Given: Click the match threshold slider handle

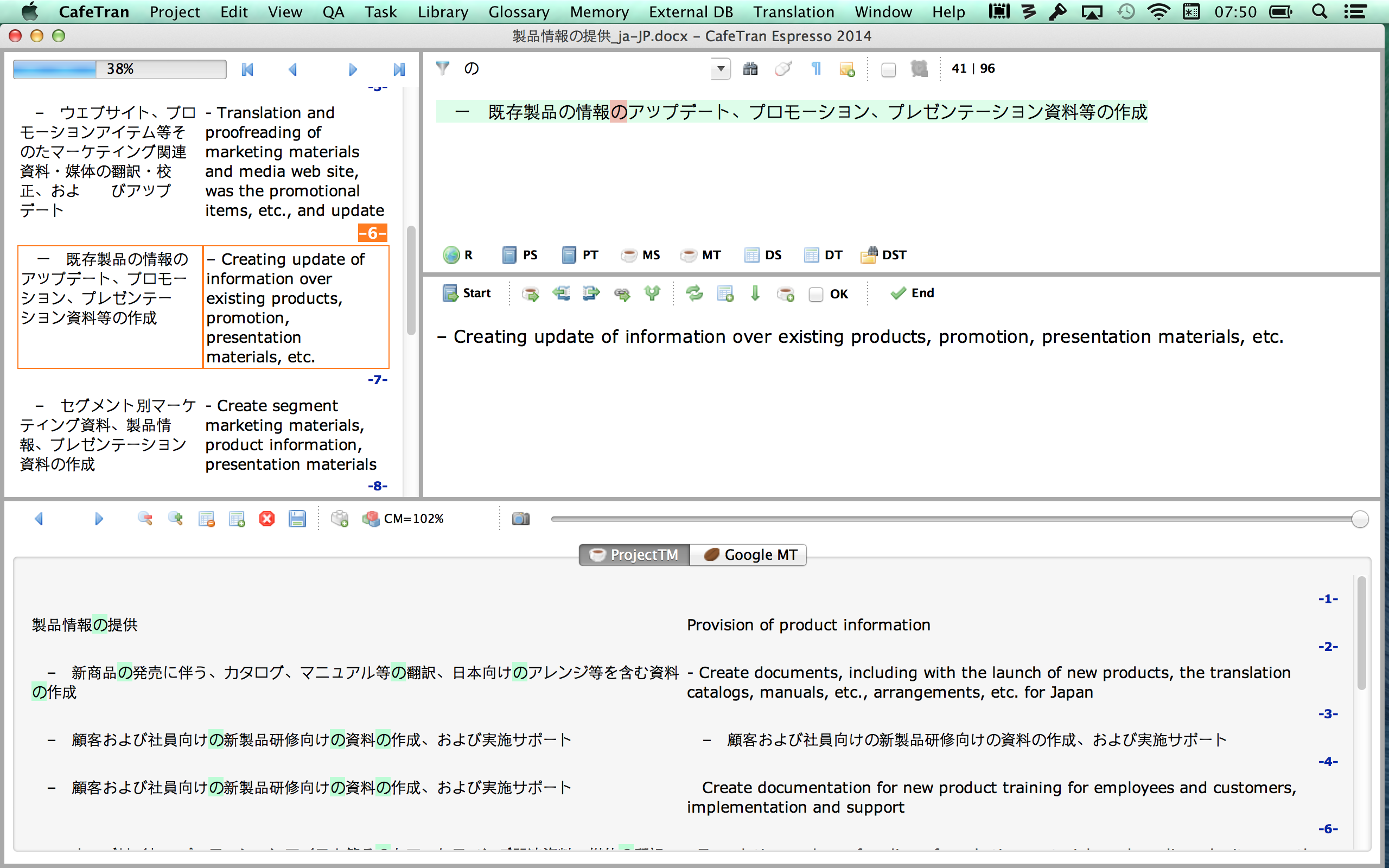Looking at the screenshot, I should pyautogui.click(x=1360, y=519).
